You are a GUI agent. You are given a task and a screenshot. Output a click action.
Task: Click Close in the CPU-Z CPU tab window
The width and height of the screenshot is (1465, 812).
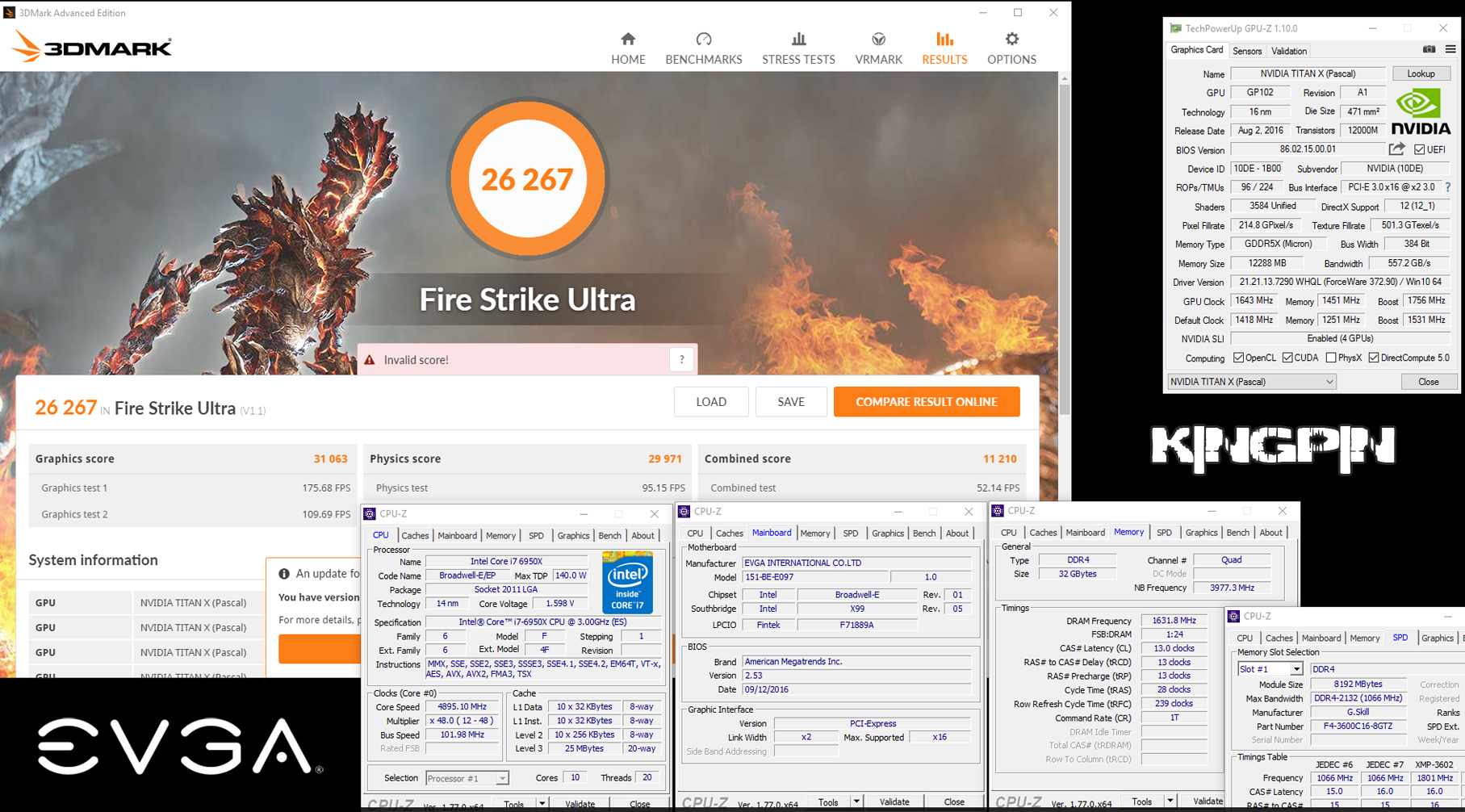pos(639,804)
